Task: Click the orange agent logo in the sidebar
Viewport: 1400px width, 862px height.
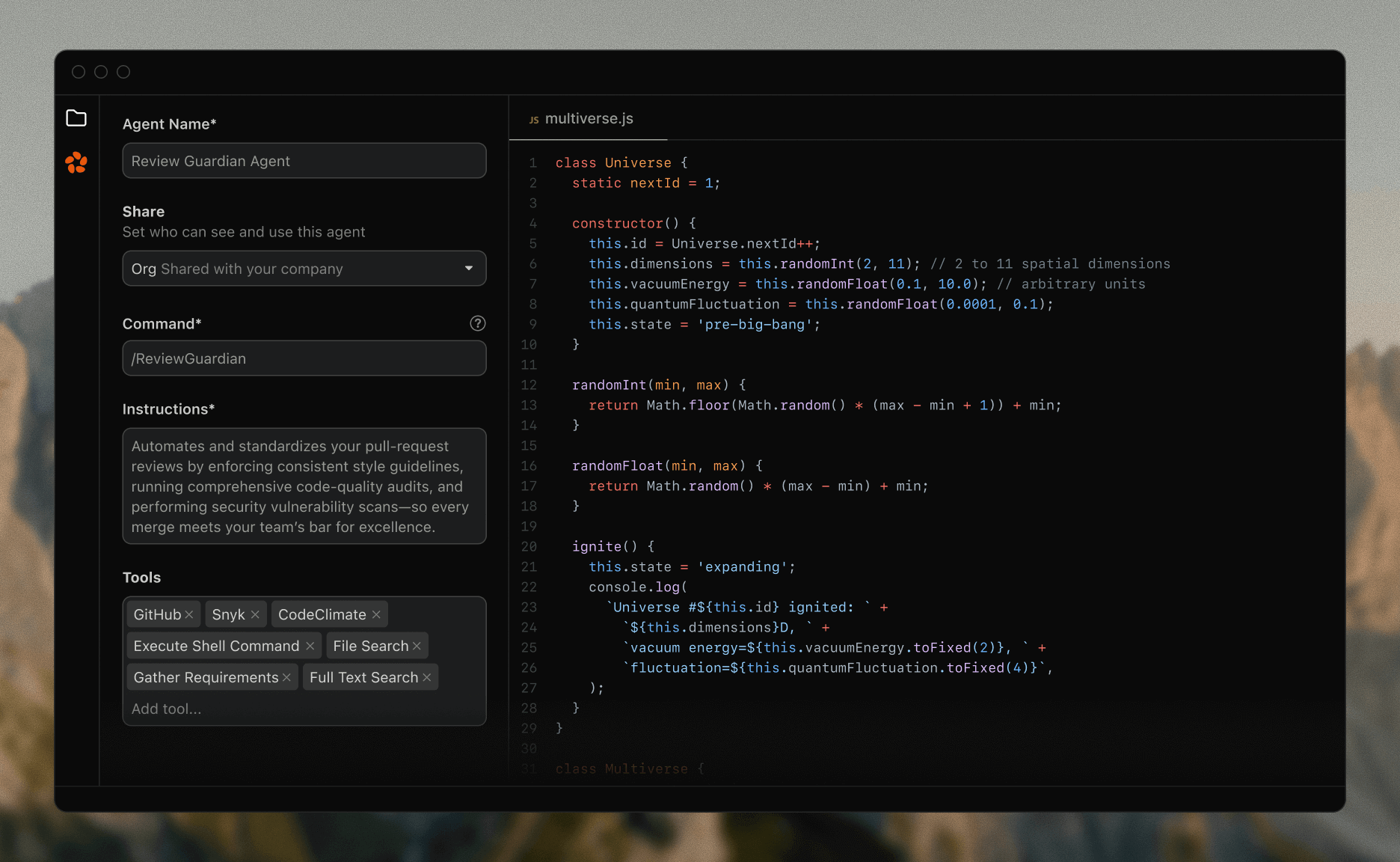Action: 77,163
